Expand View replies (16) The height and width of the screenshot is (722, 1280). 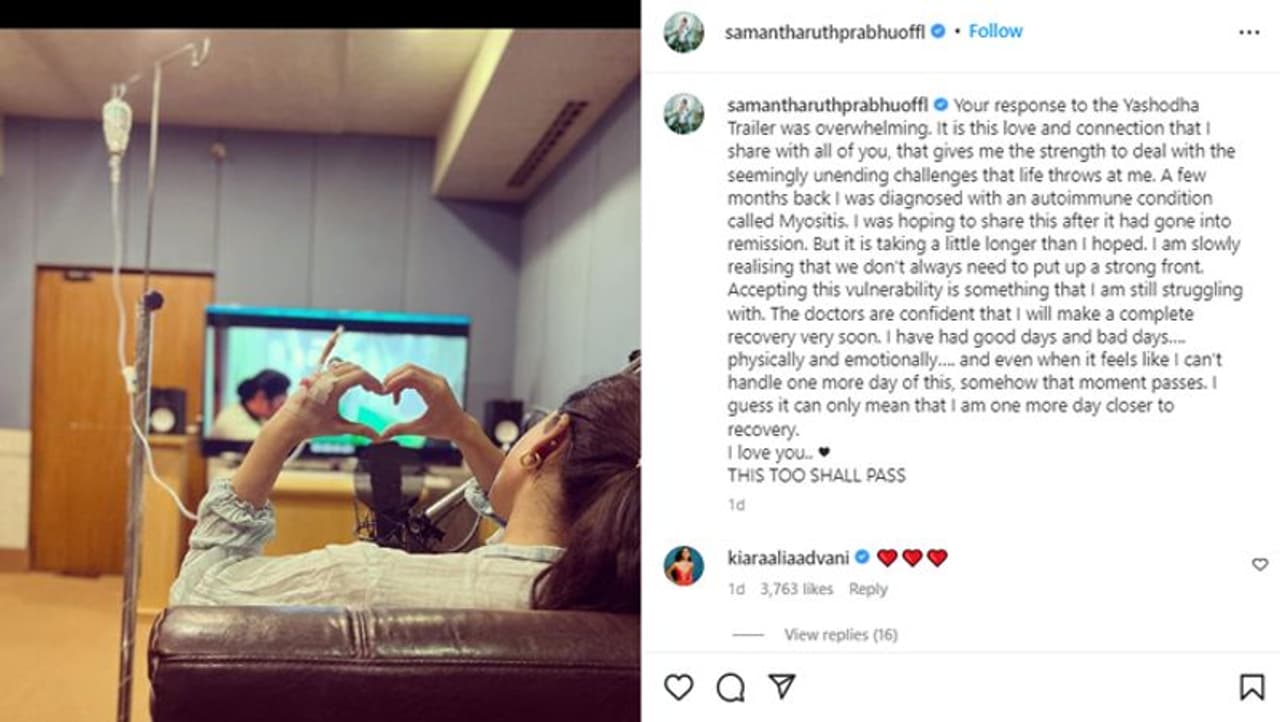click(841, 635)
